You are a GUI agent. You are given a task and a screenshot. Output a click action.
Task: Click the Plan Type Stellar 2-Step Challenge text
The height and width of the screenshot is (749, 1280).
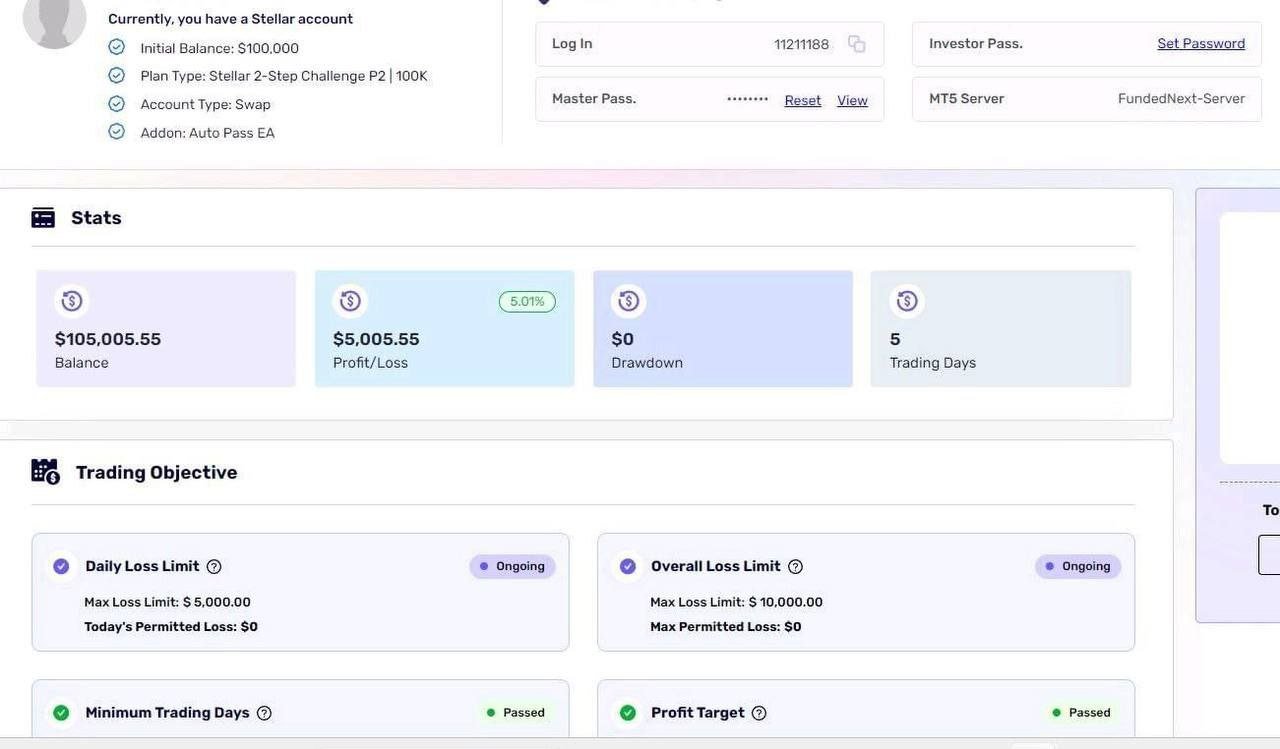(284, 76)
